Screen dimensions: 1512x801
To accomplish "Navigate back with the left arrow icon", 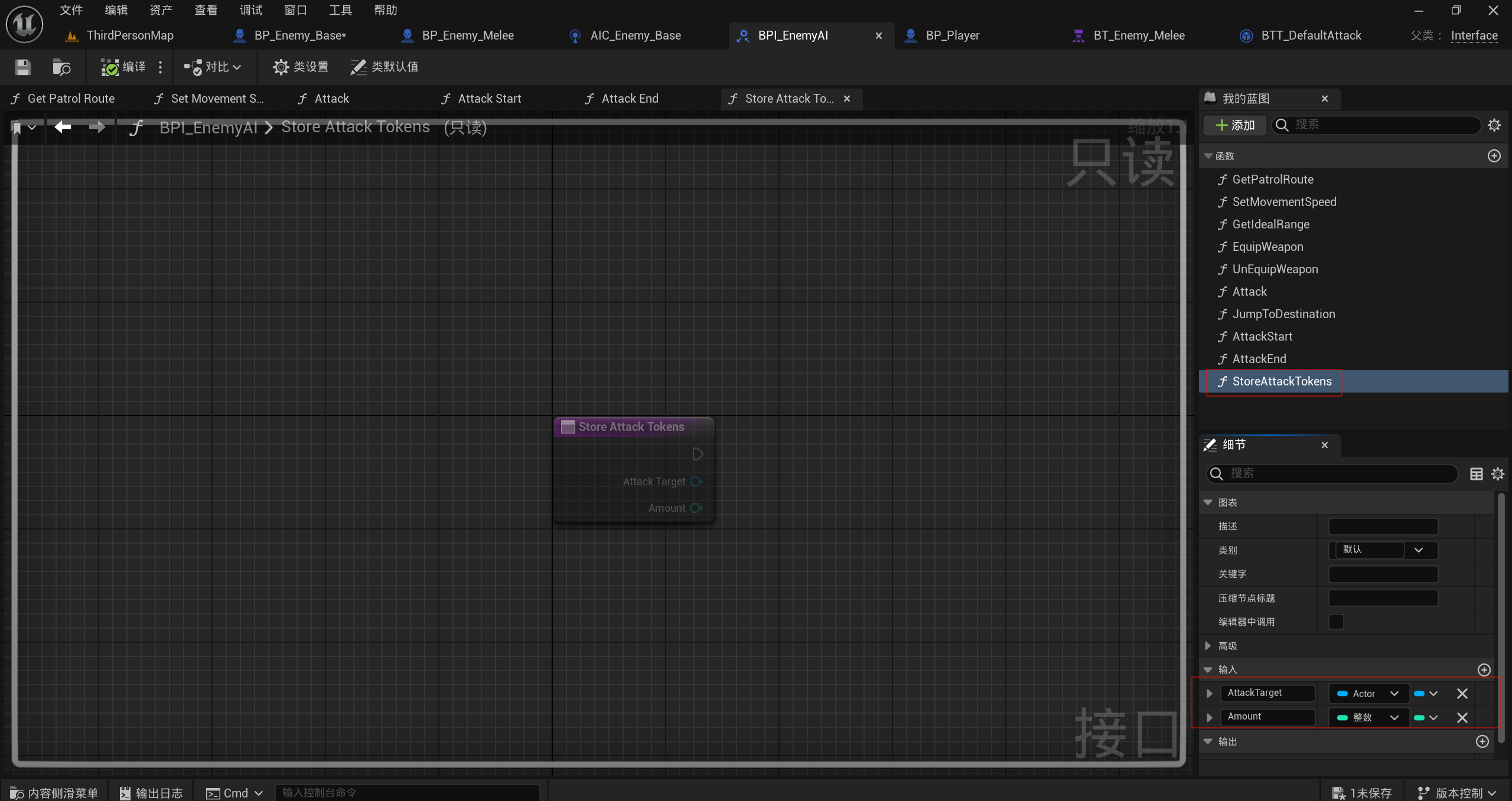I will (x=63, y=127).
